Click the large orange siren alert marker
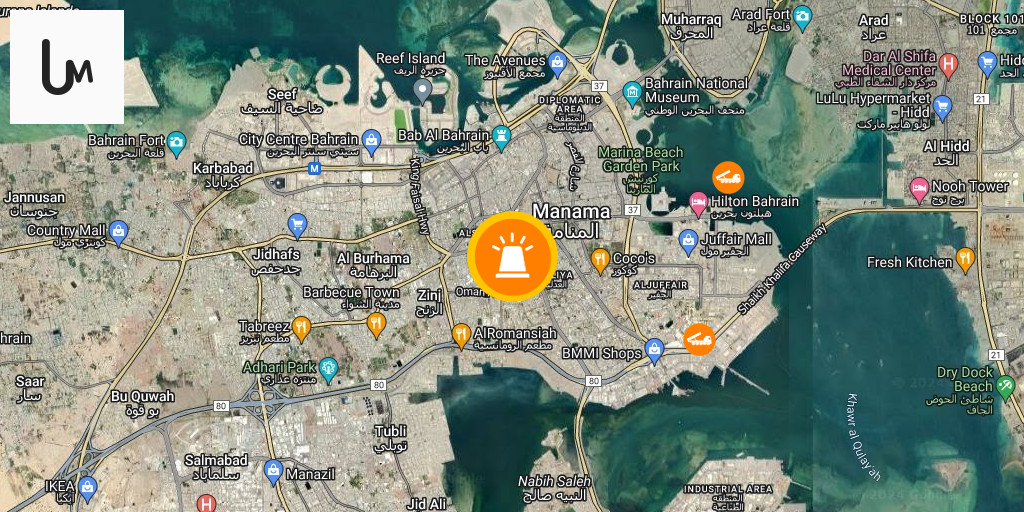The width and height of the screenshot is (1024, 512). [512, 256]
